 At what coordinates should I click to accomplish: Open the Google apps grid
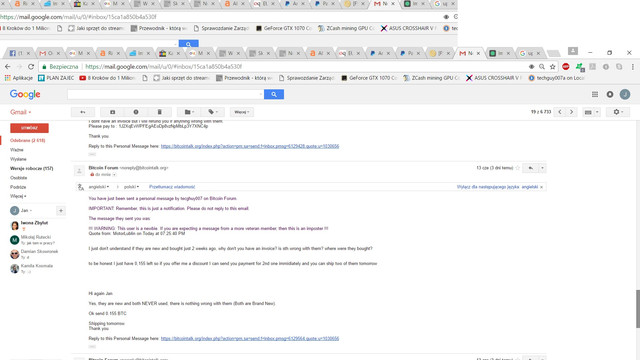coord(595,94)
